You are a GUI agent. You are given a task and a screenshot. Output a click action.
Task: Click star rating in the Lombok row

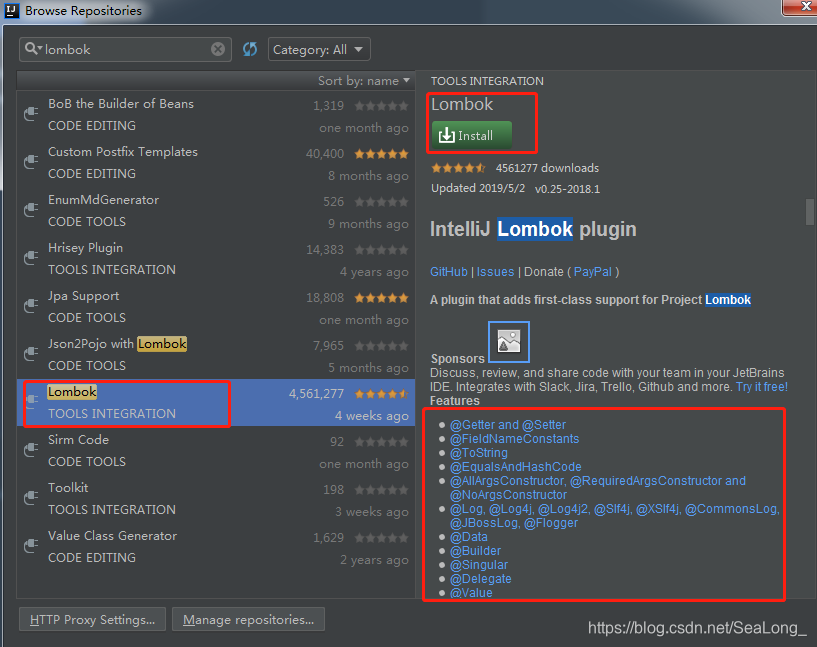[381, 394]
